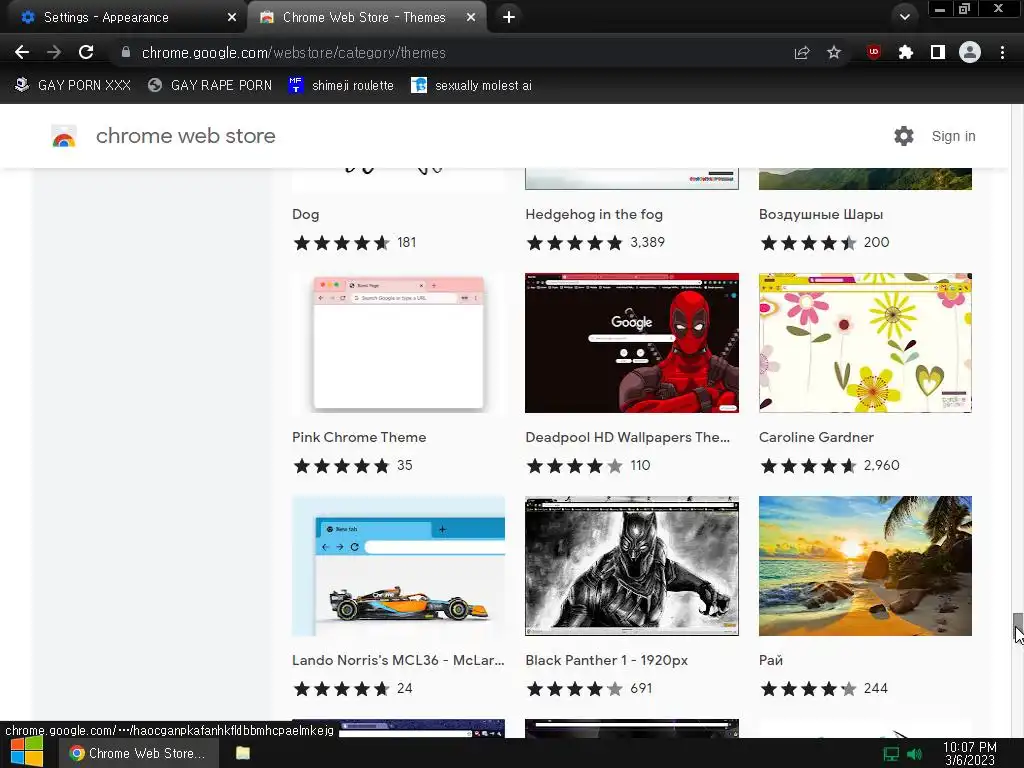Click the Sign in link

click(953, 136)
